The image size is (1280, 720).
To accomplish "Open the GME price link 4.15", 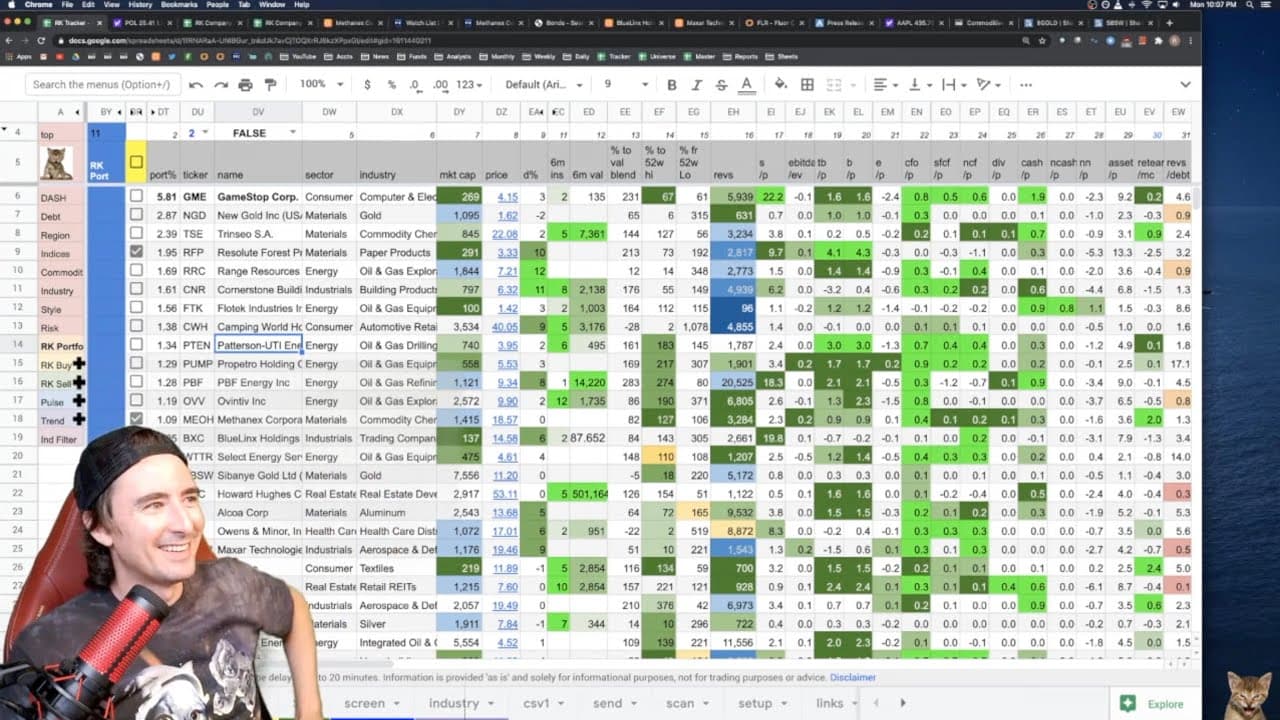I will (x=508, y=197).
